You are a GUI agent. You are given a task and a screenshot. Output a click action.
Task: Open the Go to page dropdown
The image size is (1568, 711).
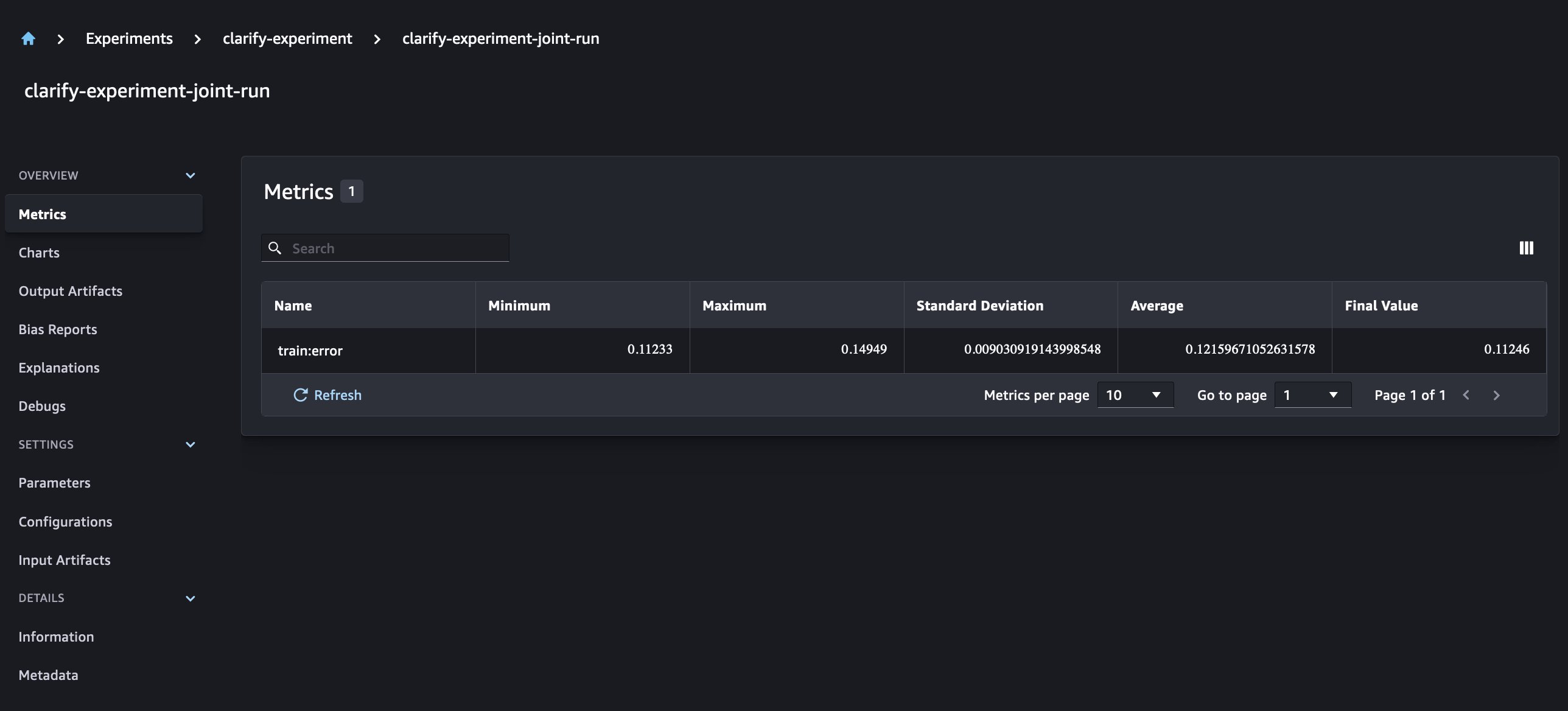[x=1312, y=395]
